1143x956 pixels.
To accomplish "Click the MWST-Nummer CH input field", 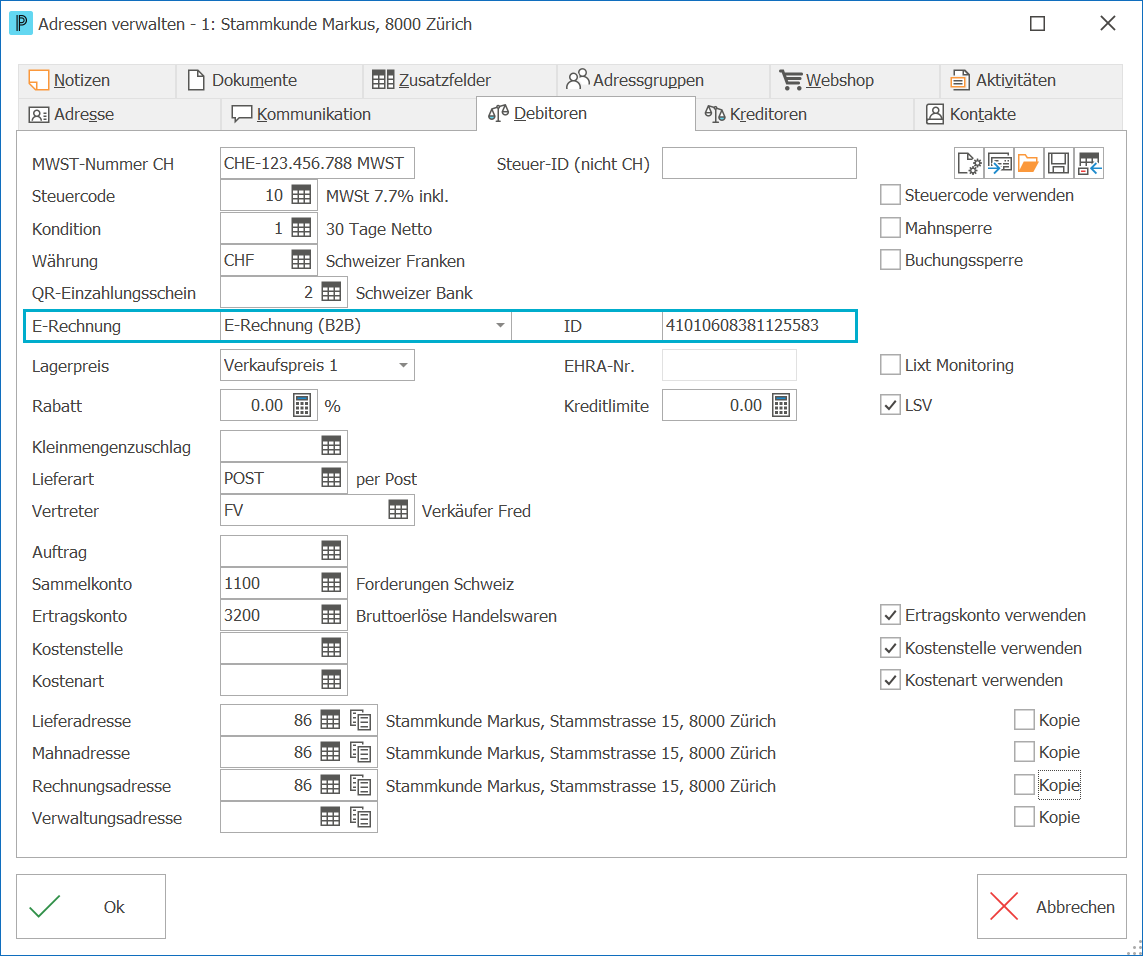I will (317, 163).
